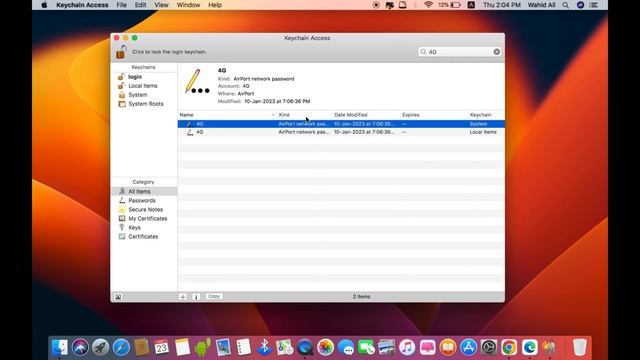The height and width of the screenshot is (360, 640).
Task: Open Spotlight search in the menu bar
Action: pyautogui.click(x=565, y=5)
